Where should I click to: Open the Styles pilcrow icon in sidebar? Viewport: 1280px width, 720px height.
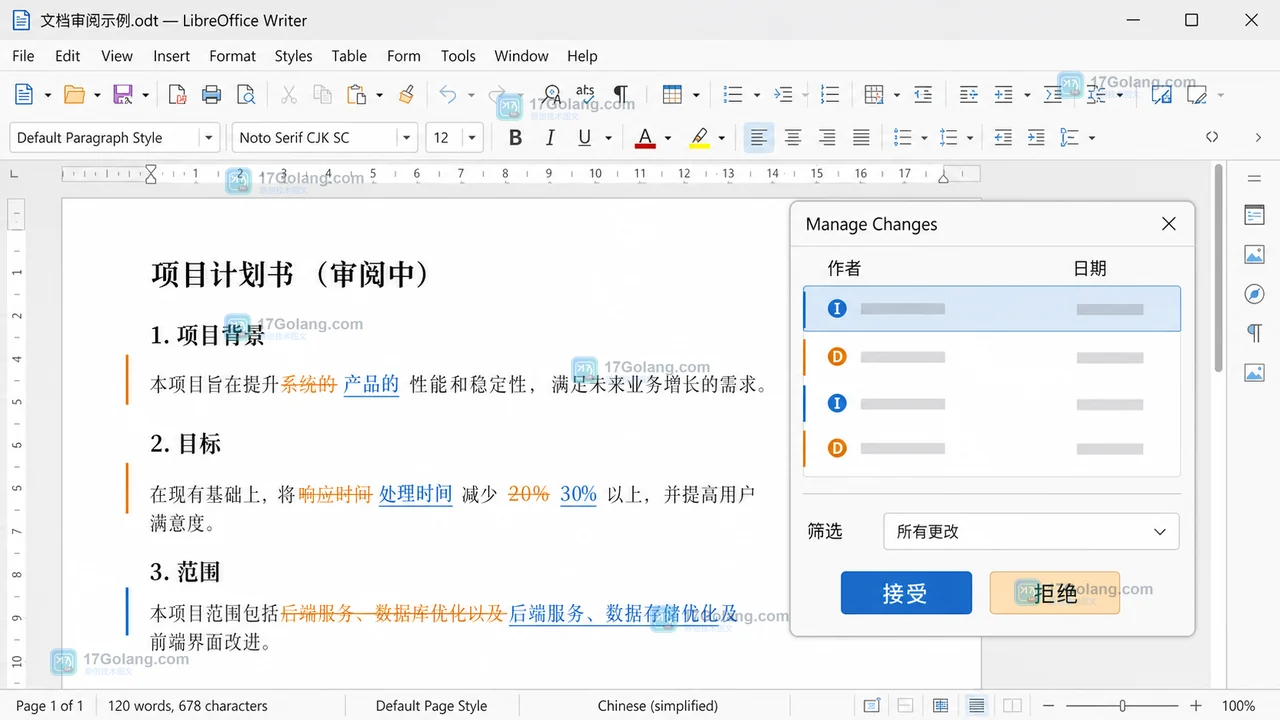(1254, 333)
